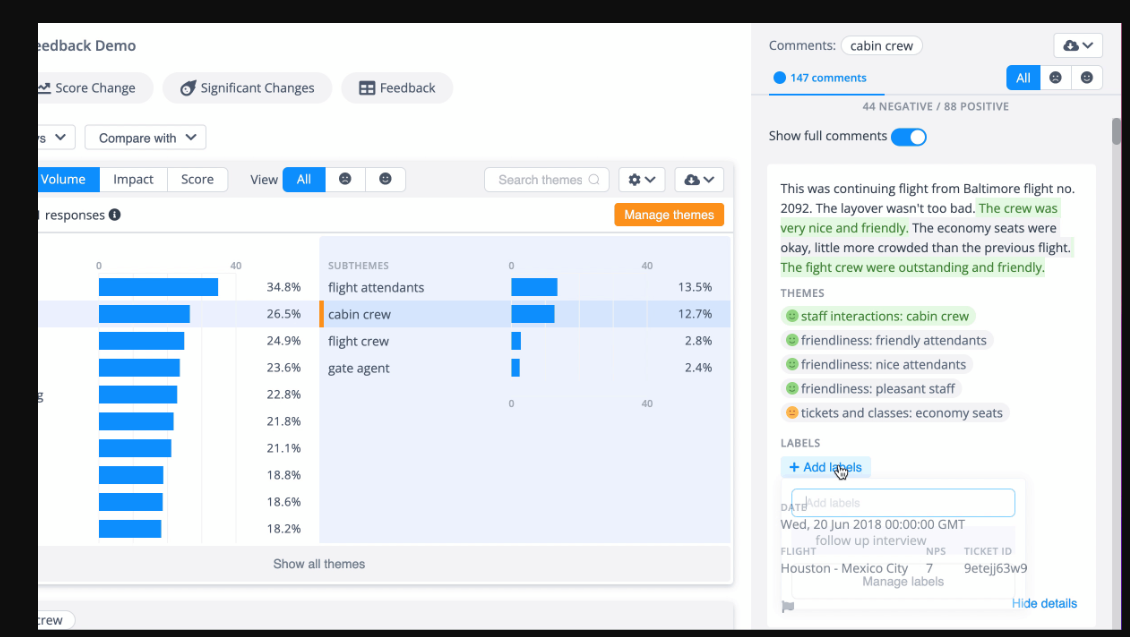Image resolution: width=1130 pixels, height=637 pixels.
Task: Filter themes view by positive smiley face
Action: [386, 179]
